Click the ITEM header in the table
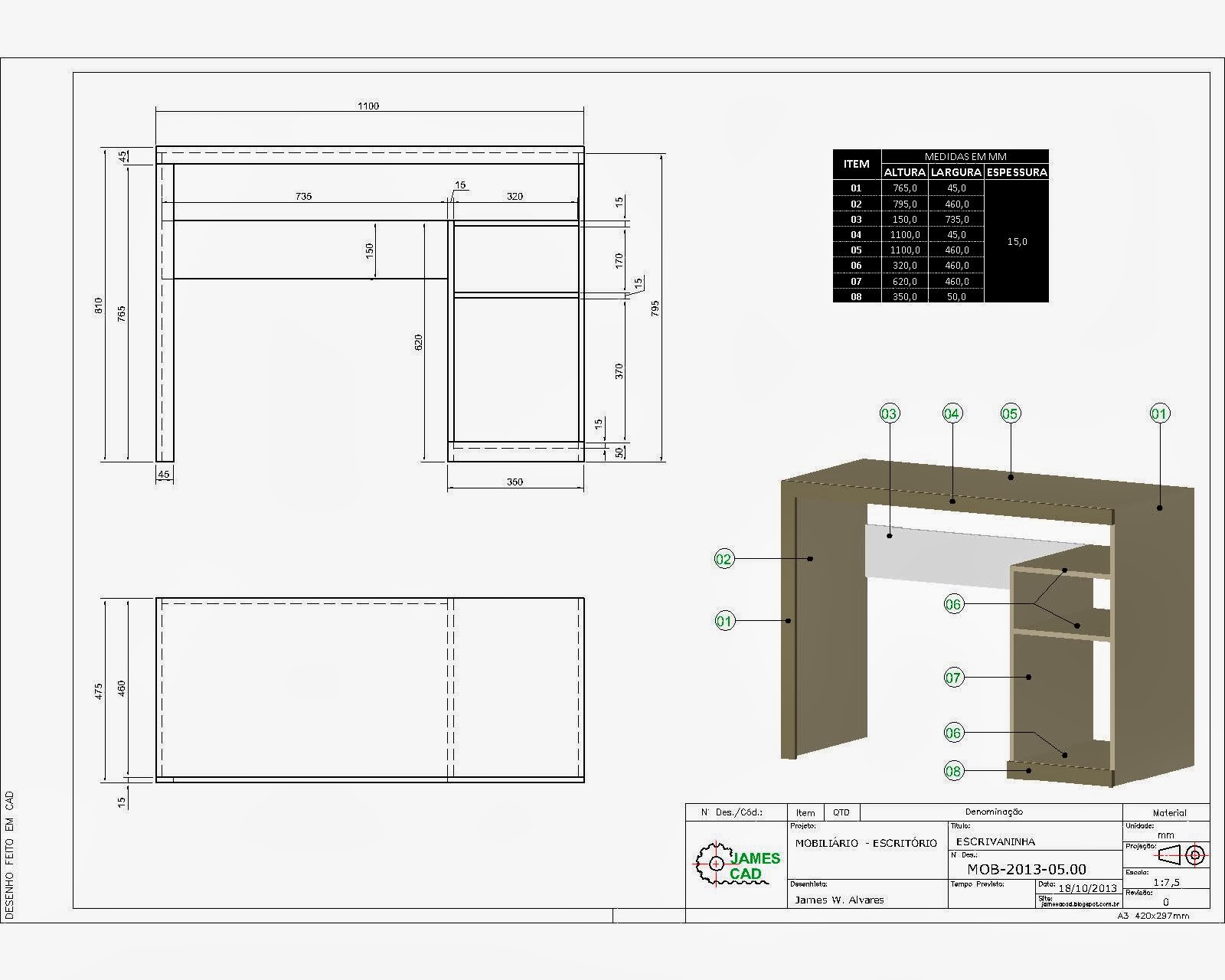The image size is (1225, 980). 856,164
